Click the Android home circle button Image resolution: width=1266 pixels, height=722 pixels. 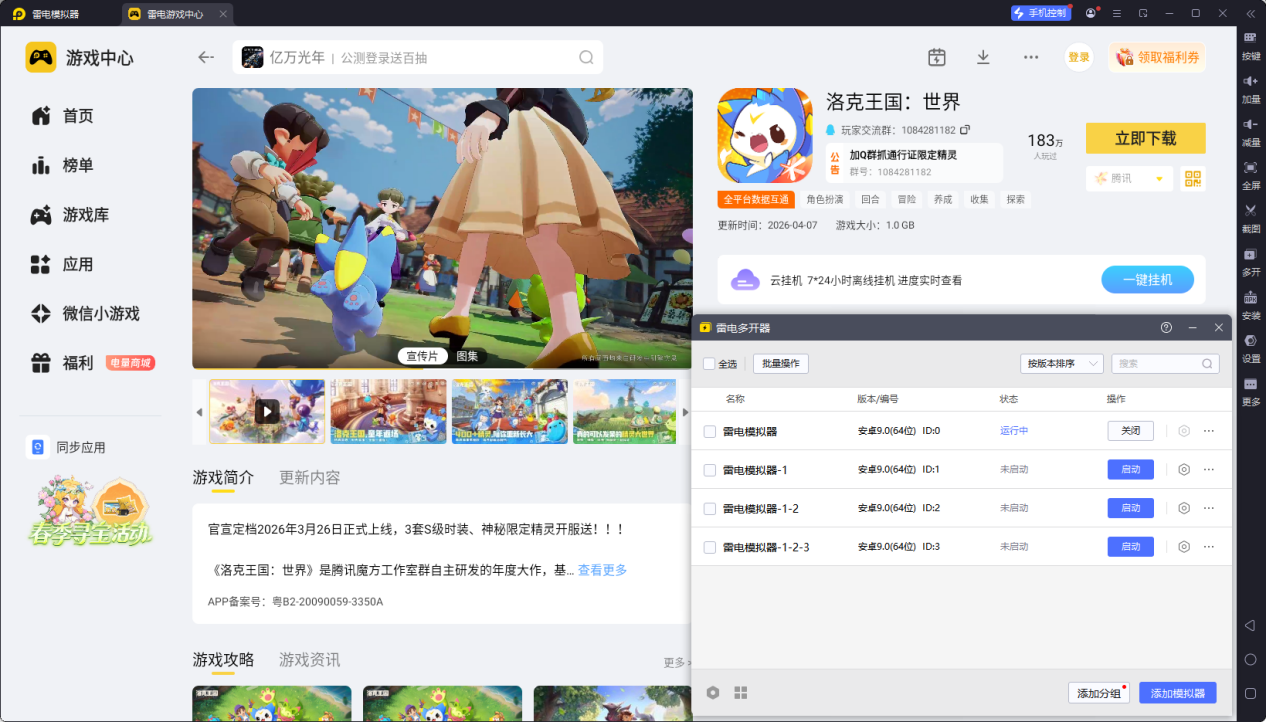tap(1250, 659)
